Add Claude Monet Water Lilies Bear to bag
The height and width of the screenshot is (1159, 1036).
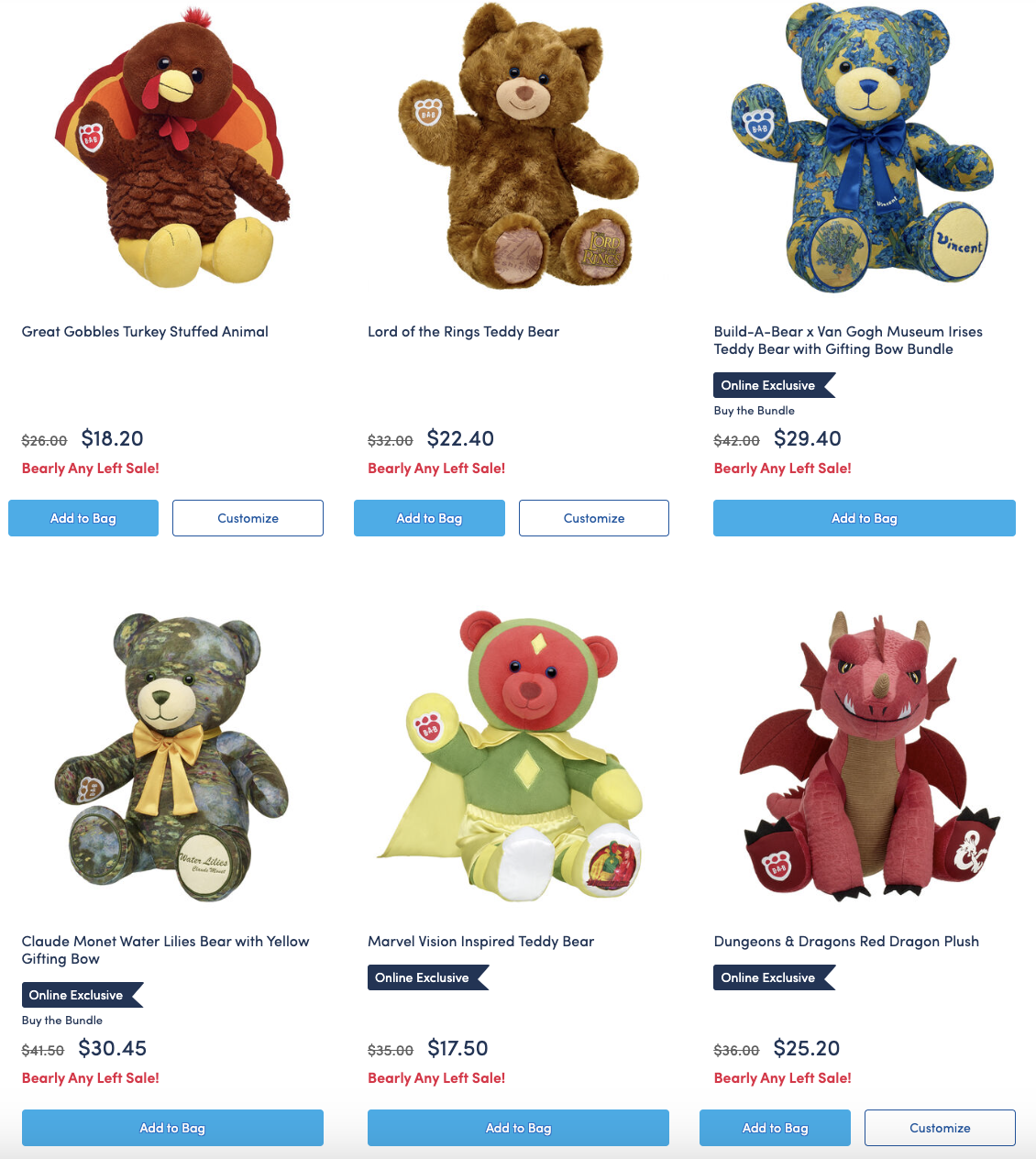[x=172, y=1128]
